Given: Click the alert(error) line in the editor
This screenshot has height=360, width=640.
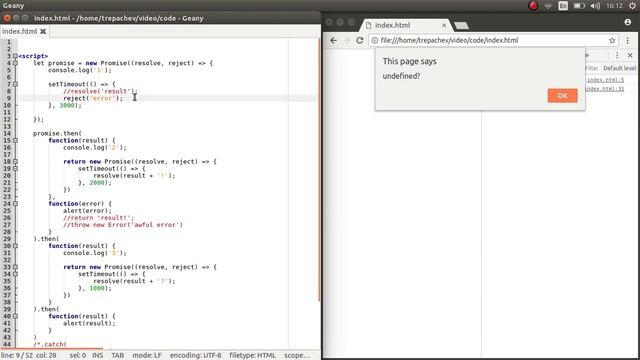Looking at the screenshot, I should (87, 211).
